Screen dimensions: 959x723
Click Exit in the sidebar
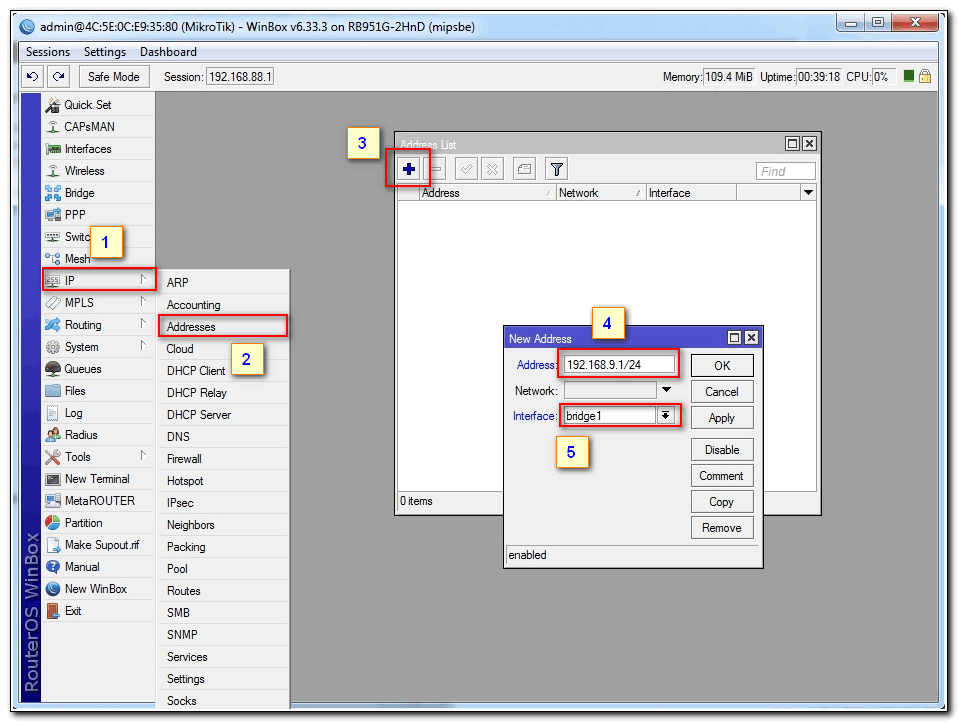tap(98, 611)
